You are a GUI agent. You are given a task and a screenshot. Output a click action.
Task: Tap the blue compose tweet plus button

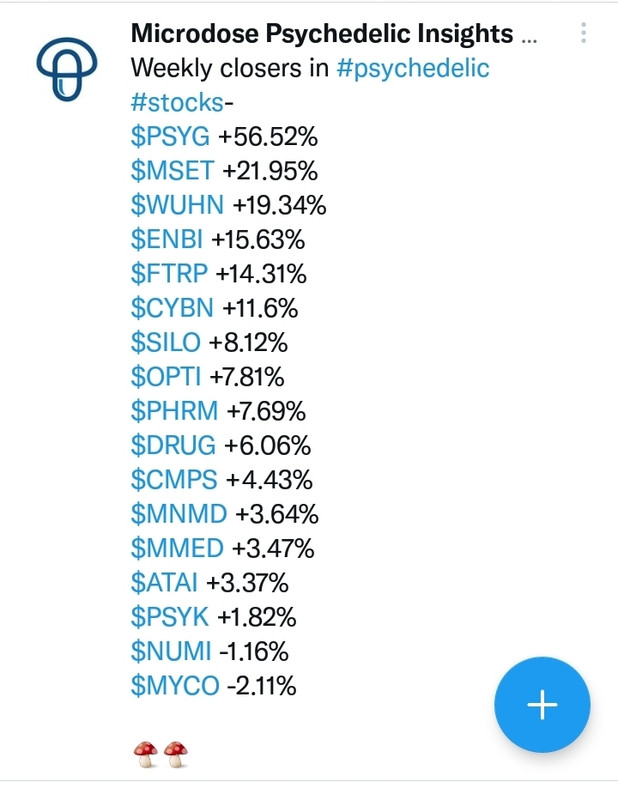click(542, 705)
